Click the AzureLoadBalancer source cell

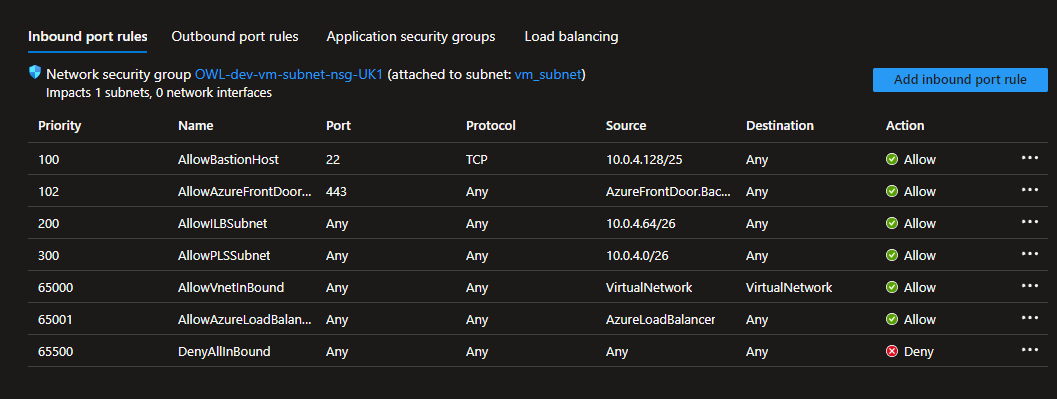[x=661, y=319]
